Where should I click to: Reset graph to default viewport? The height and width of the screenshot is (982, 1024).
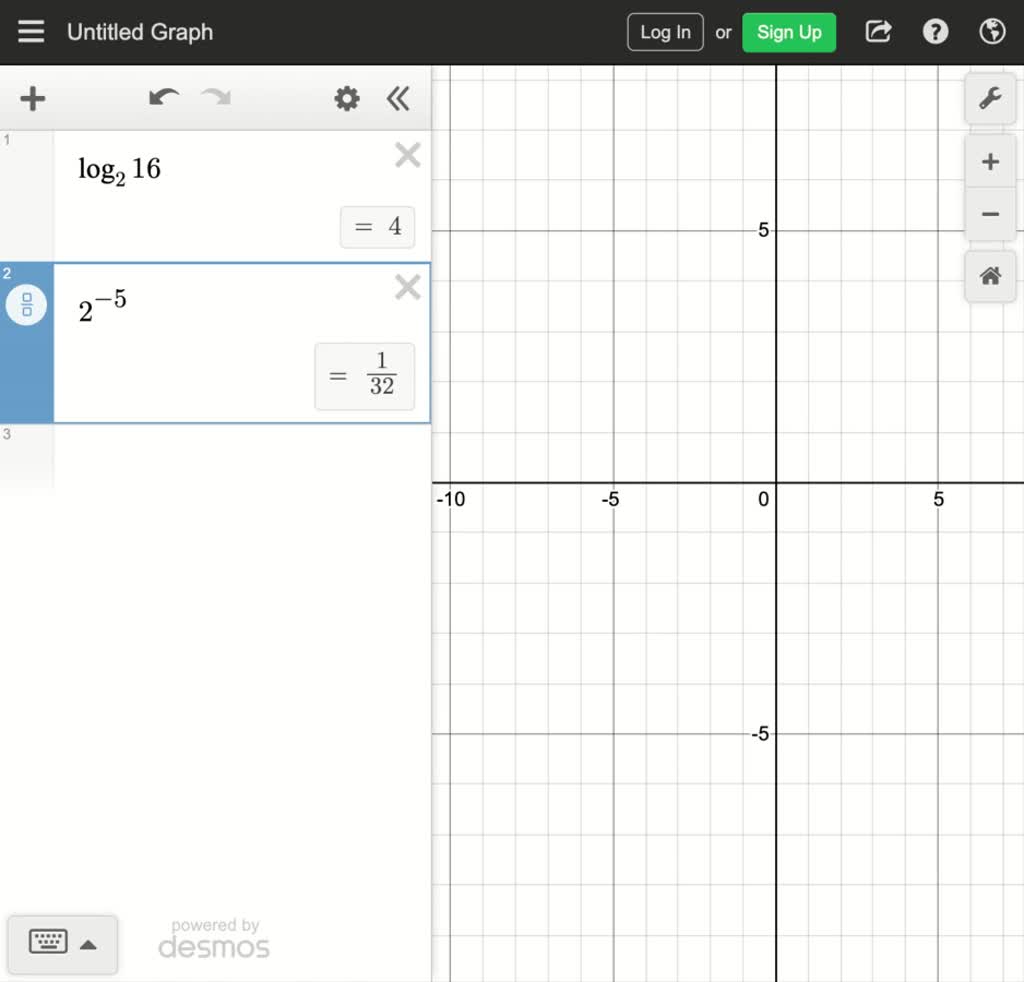click(990, 277)
